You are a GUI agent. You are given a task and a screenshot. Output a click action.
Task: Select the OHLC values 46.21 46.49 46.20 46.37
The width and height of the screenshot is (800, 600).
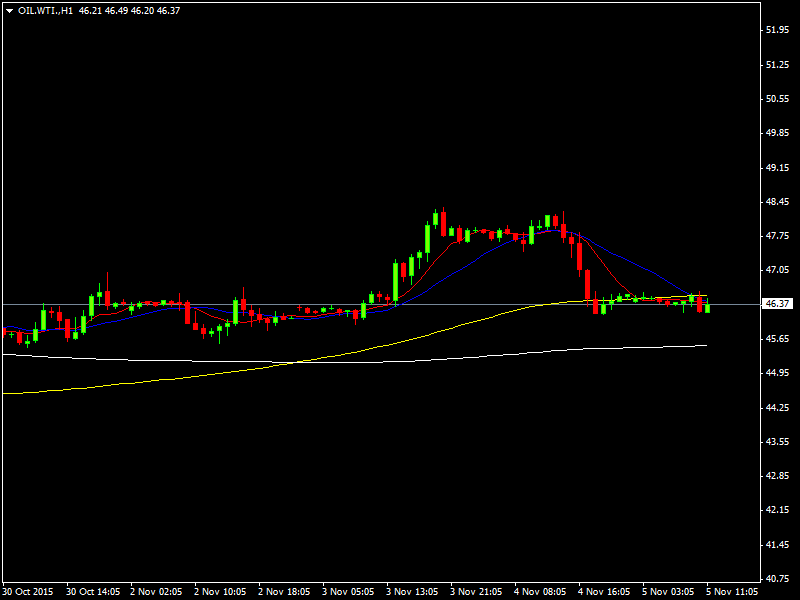pos(130,11)
